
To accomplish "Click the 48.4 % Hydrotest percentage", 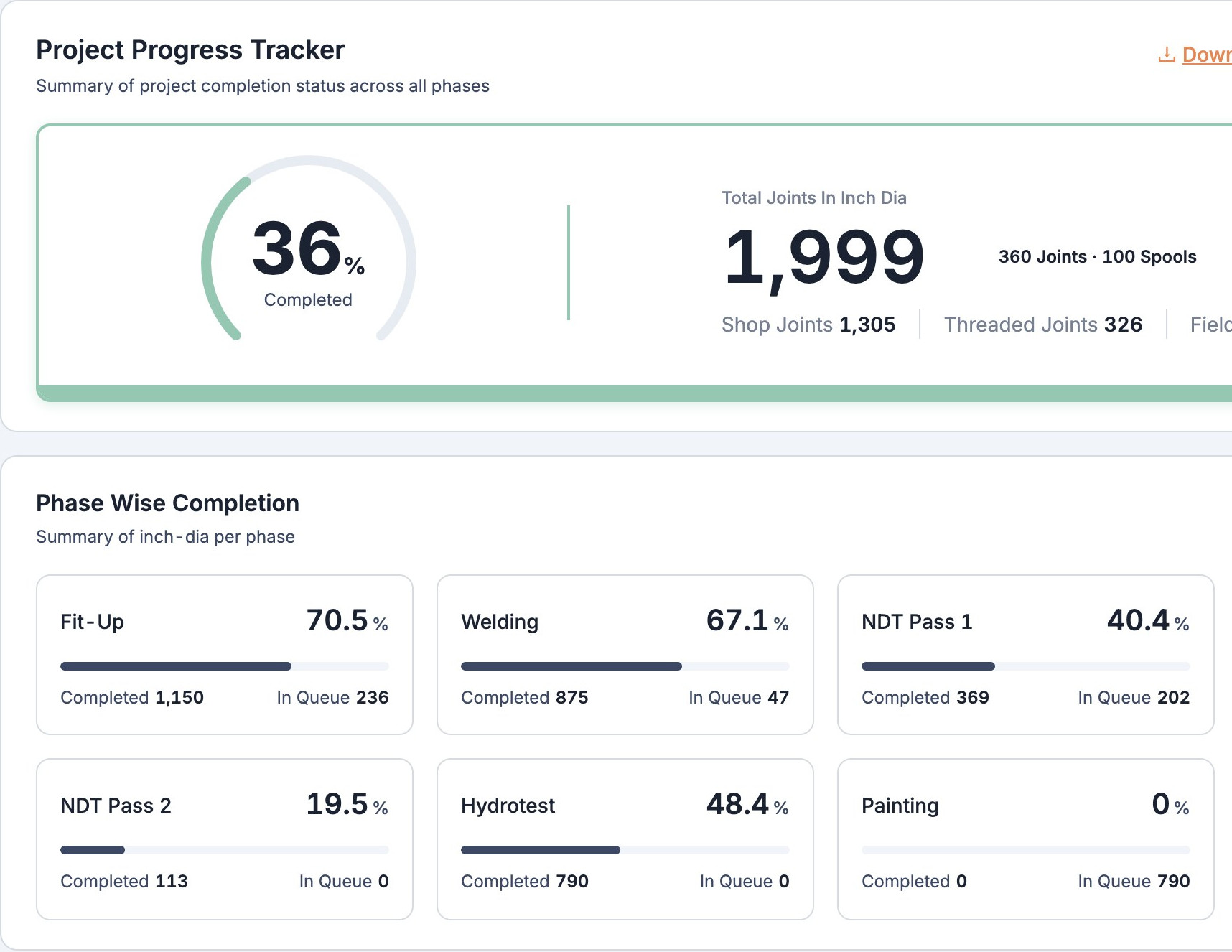I will pos(747,804).
